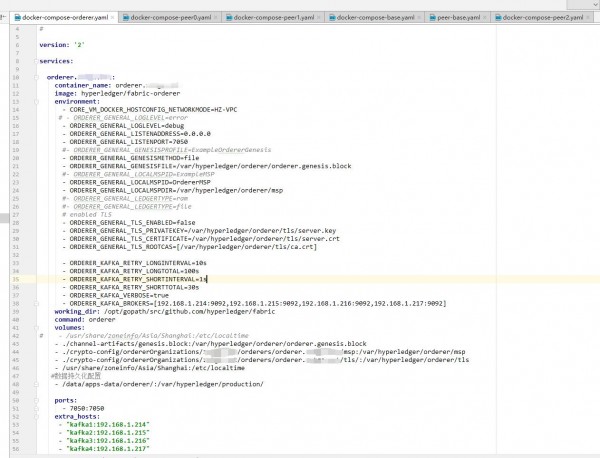Click the file icon on docker-compose-orderer.yaml tab
The width and height of the screenshot is (600, 458).
click(x=18, y=18)
